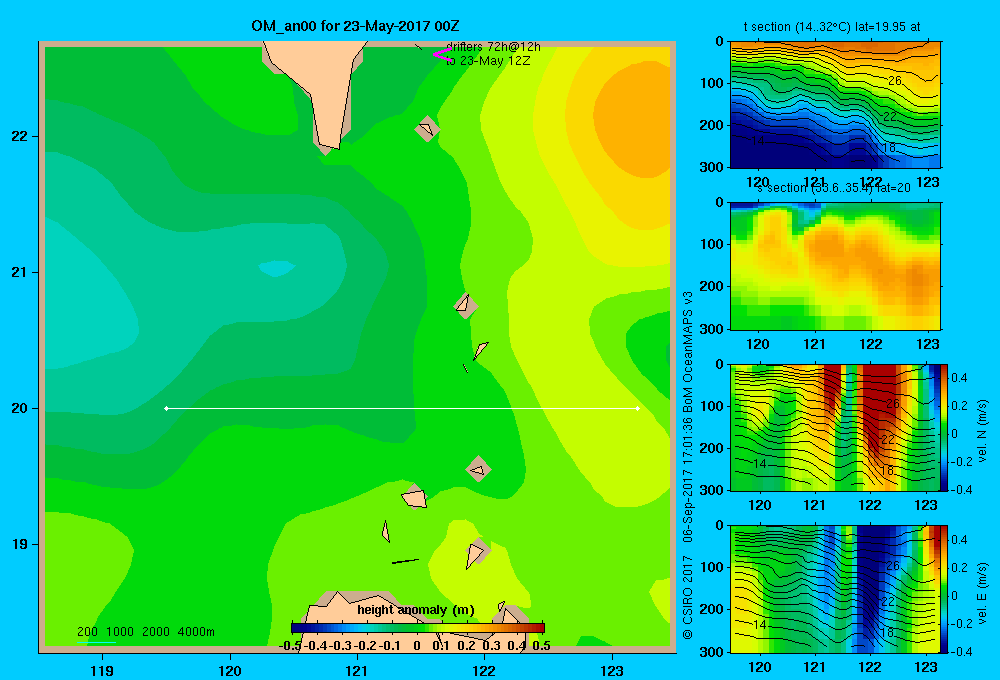This screenshot has width=1000, height=680.
Task: Pick the dark red end of height anomaly colorbar
Action: (539, 628)
